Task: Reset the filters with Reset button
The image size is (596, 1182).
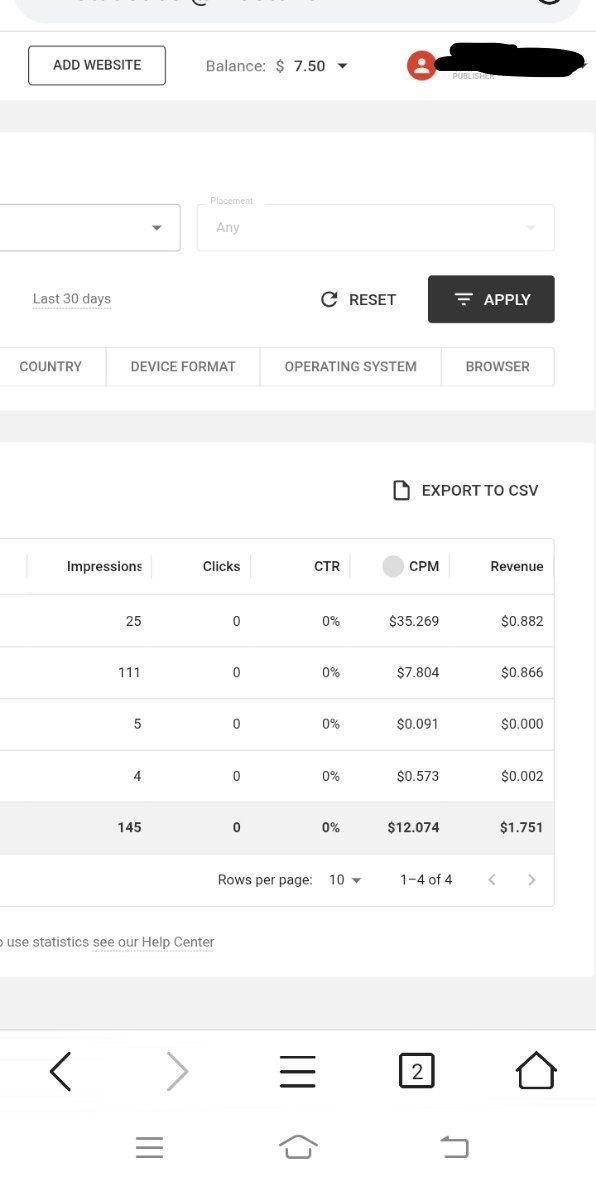Action: pyautogui.click(x=359, y=299)
